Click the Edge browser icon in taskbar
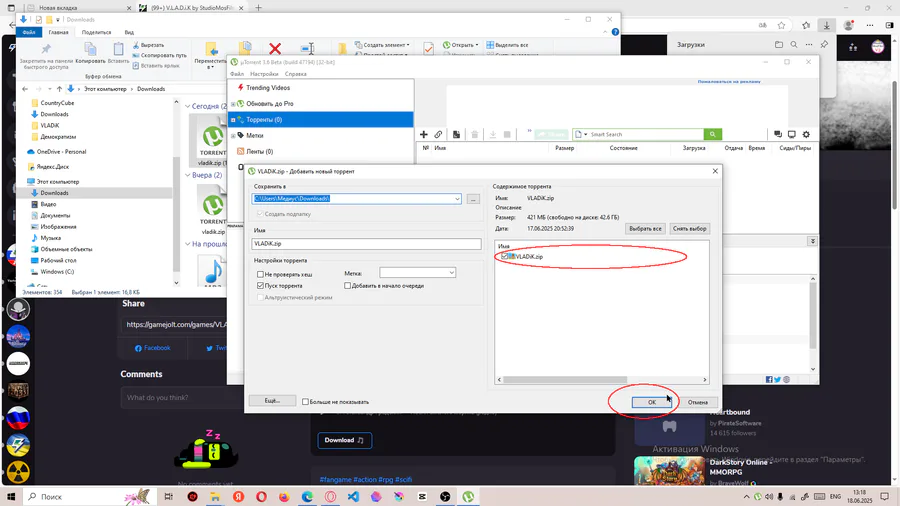 307,497
